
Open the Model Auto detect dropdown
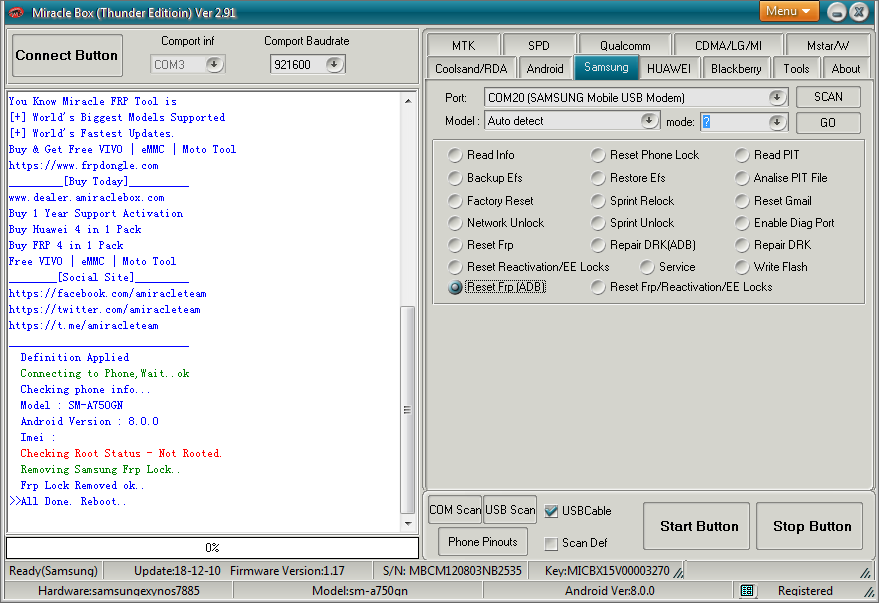click(649, 120)
